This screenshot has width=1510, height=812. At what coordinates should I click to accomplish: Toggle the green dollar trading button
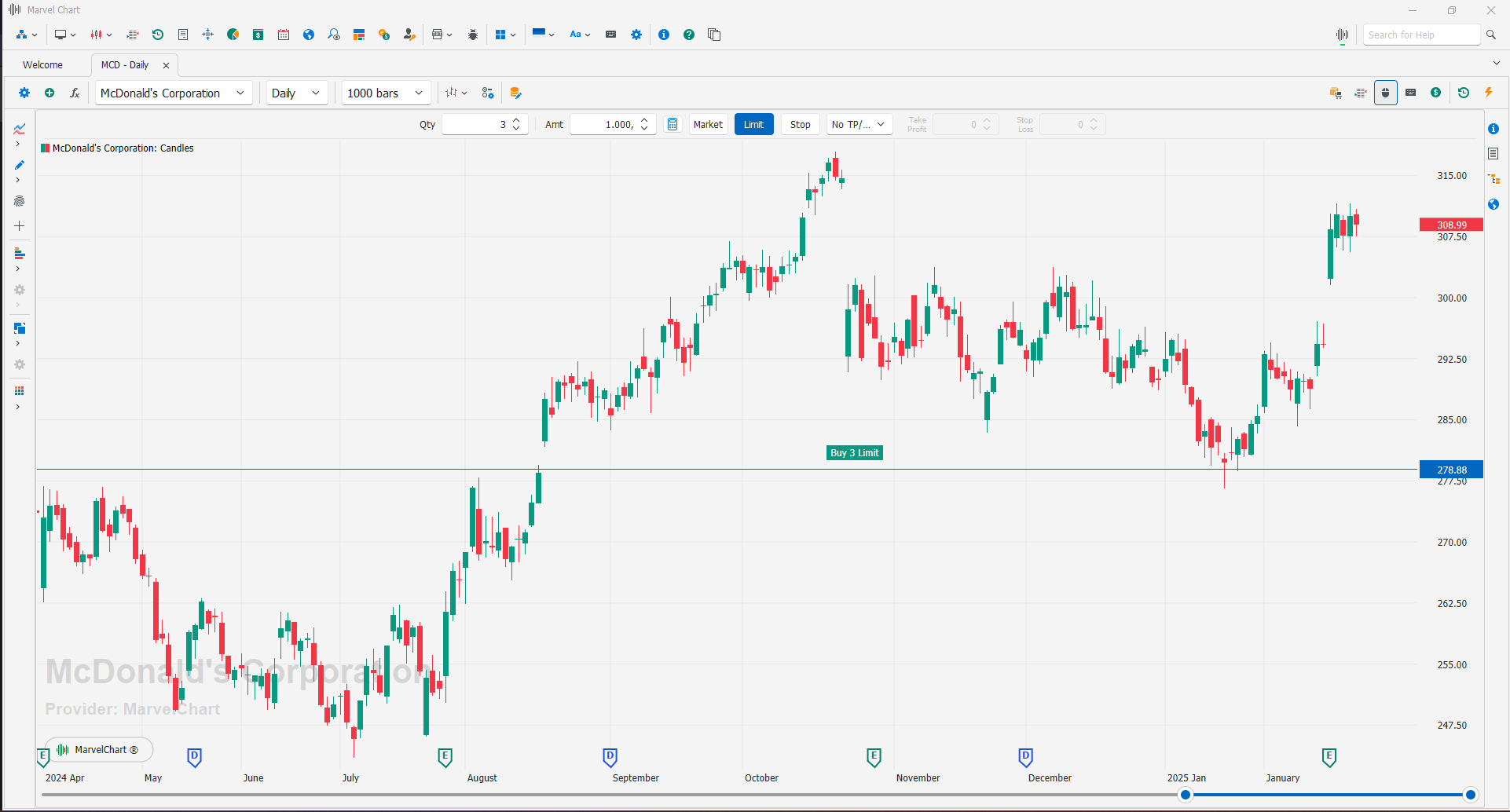[1436, 93]
